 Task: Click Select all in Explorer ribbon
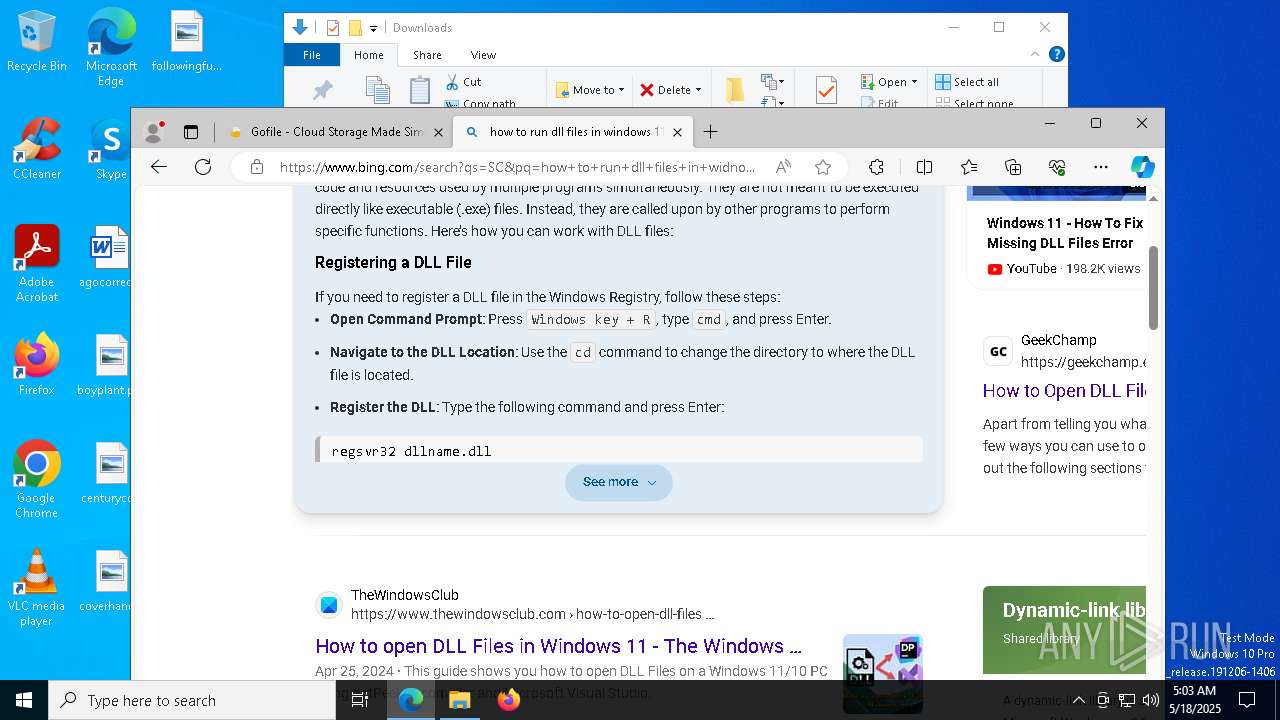click(x=967, y=82)
